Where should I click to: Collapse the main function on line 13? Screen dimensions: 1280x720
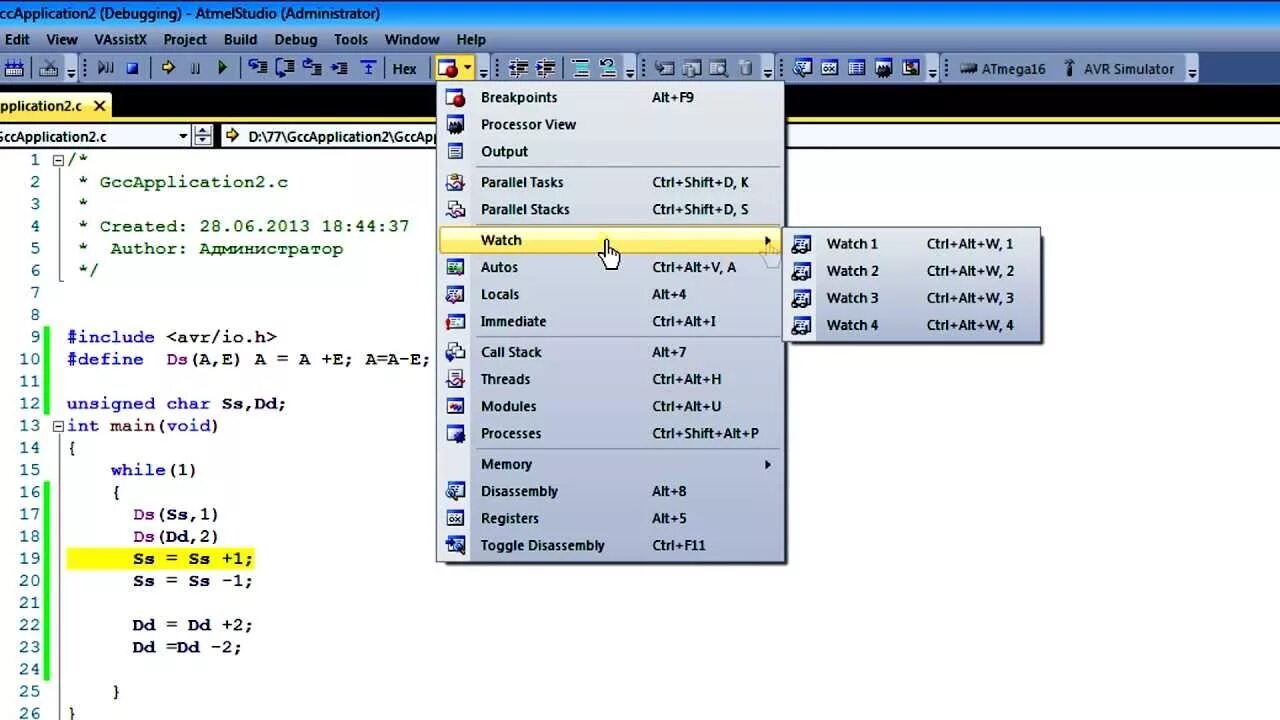click(x=58, y=426)
